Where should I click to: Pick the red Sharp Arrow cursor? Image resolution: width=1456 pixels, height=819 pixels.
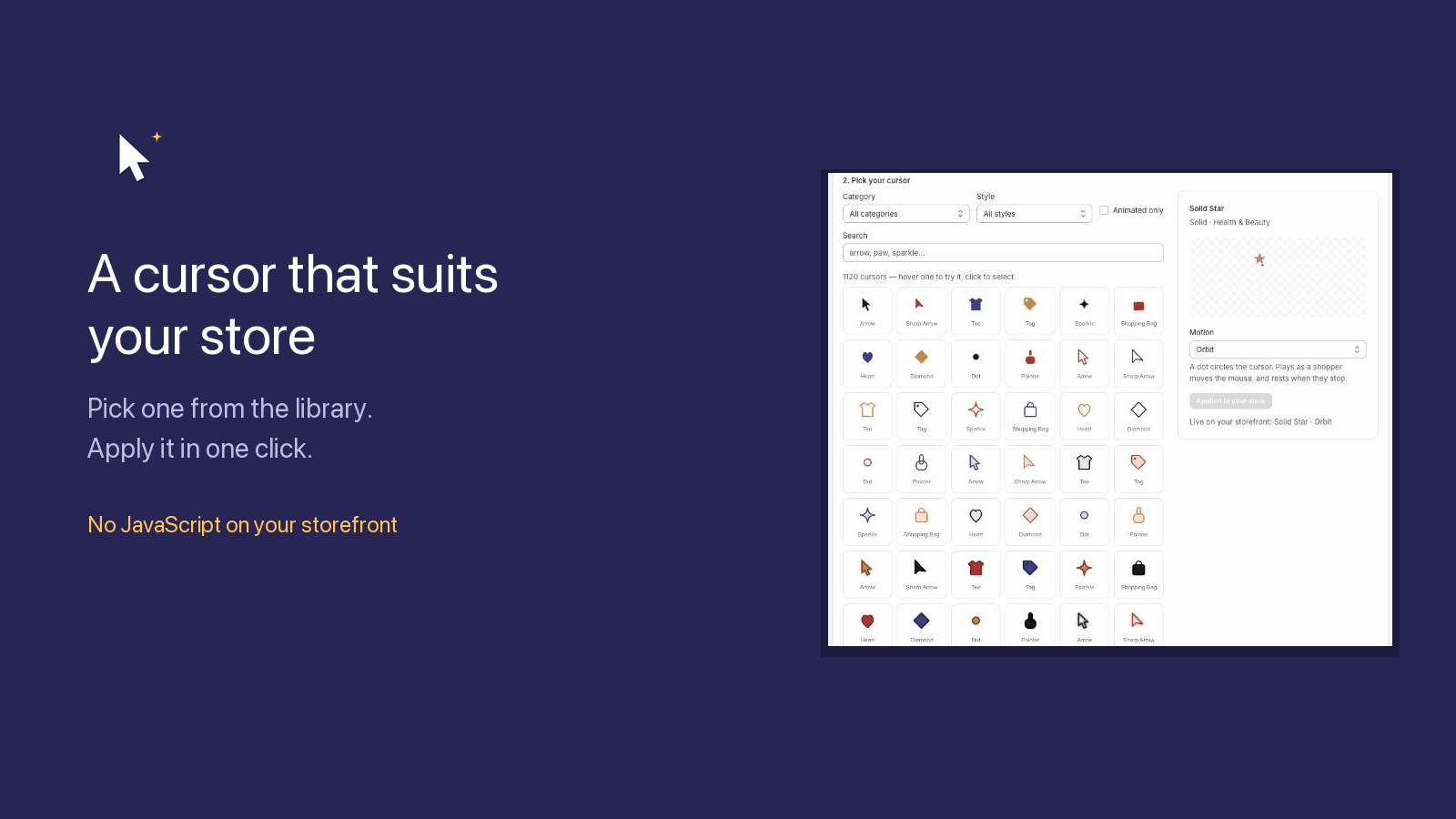click(x=921, y=310)
